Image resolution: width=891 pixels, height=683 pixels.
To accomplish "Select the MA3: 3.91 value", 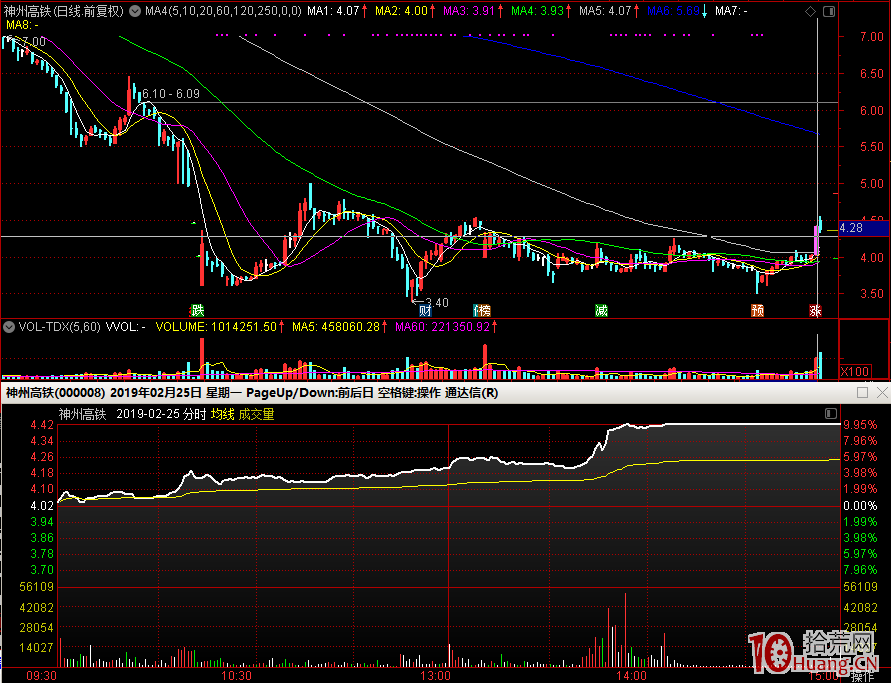I will pos(469,11).
